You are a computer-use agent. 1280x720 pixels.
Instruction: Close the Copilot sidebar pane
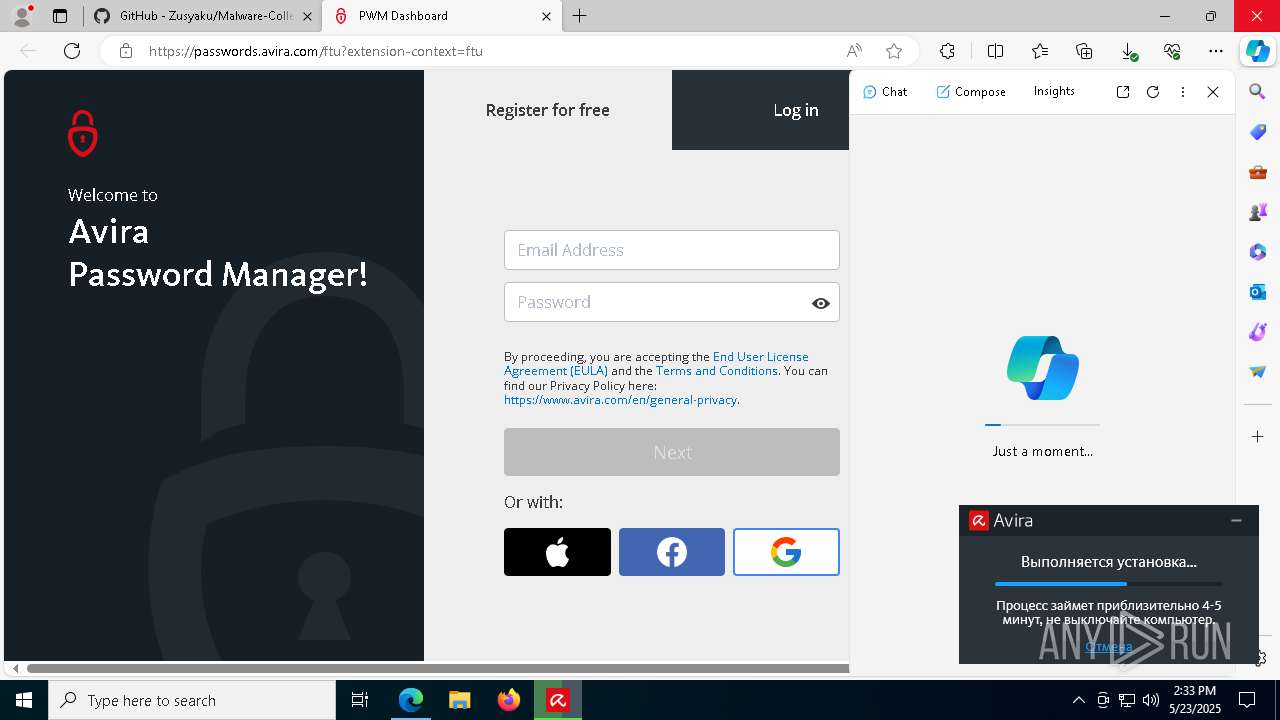1213,92
